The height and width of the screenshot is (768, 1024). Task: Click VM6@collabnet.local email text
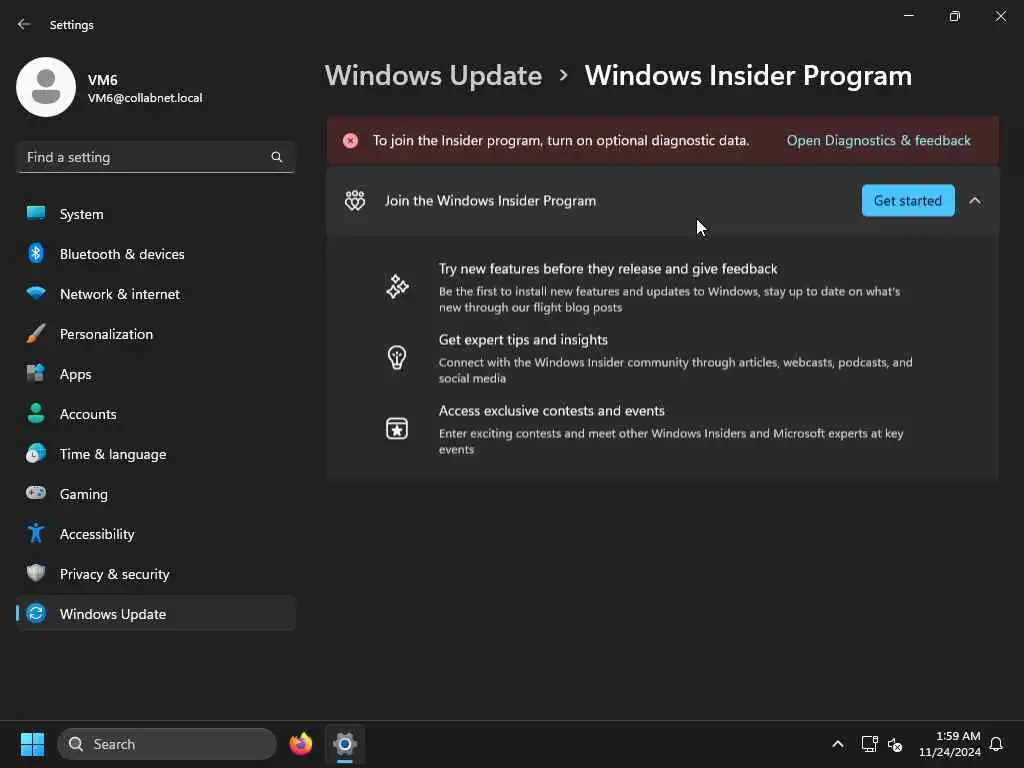(145, 98)
